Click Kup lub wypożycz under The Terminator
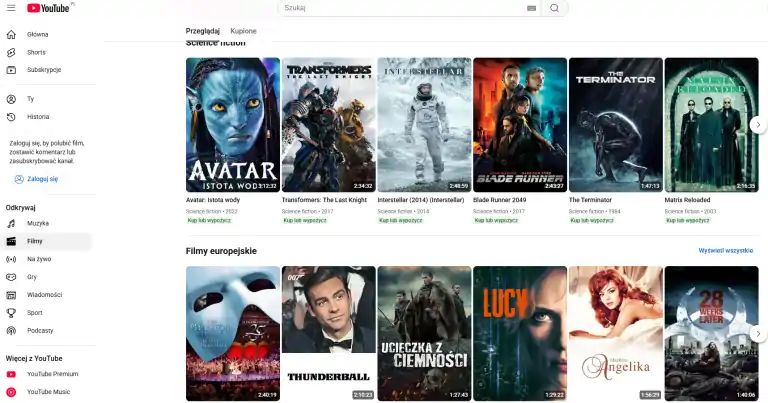The image size is (768, 403). point(592,221)
